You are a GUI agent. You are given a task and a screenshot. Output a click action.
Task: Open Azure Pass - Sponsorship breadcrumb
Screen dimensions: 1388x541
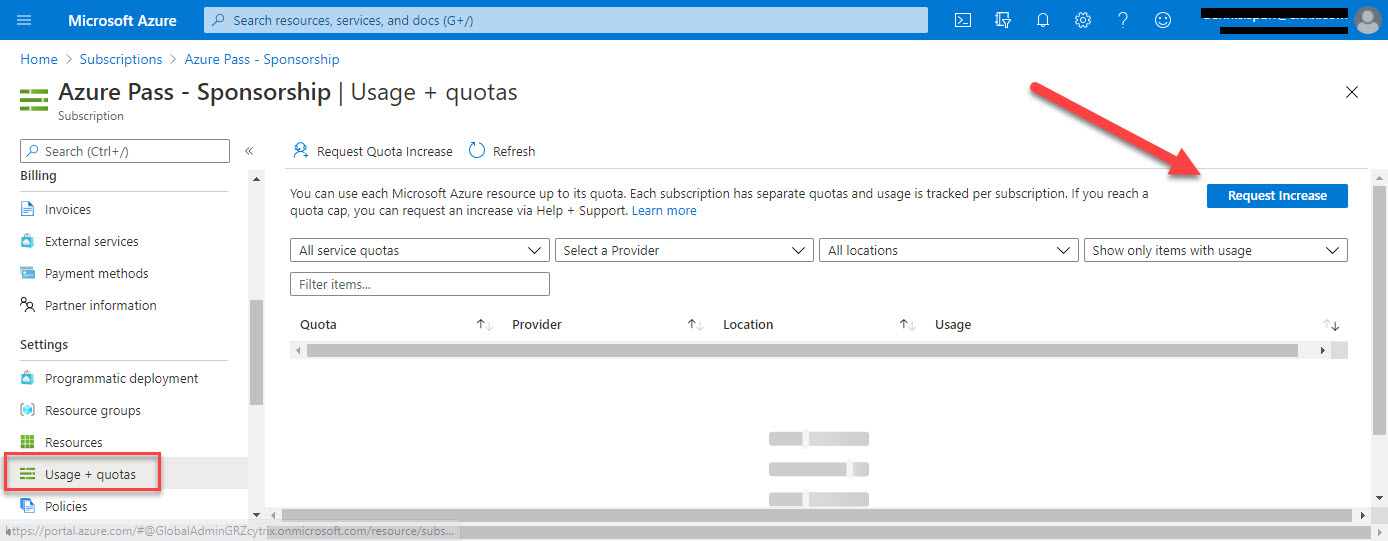pos(262,59)
